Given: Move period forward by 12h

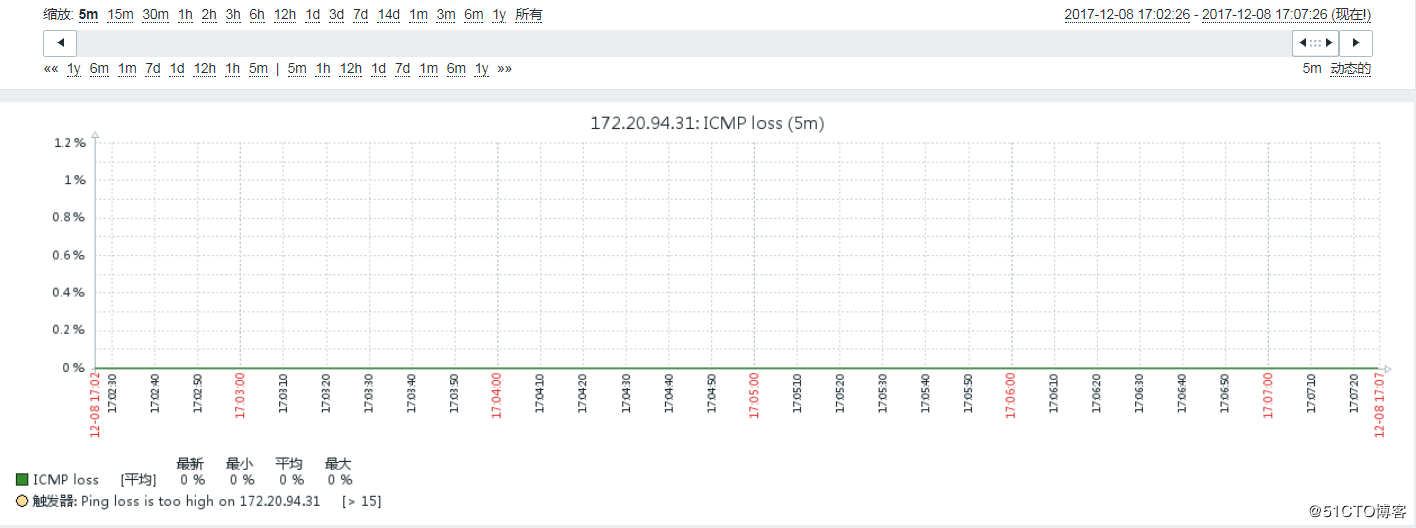Looking at the screenshot, I should (x=351, y=69).
